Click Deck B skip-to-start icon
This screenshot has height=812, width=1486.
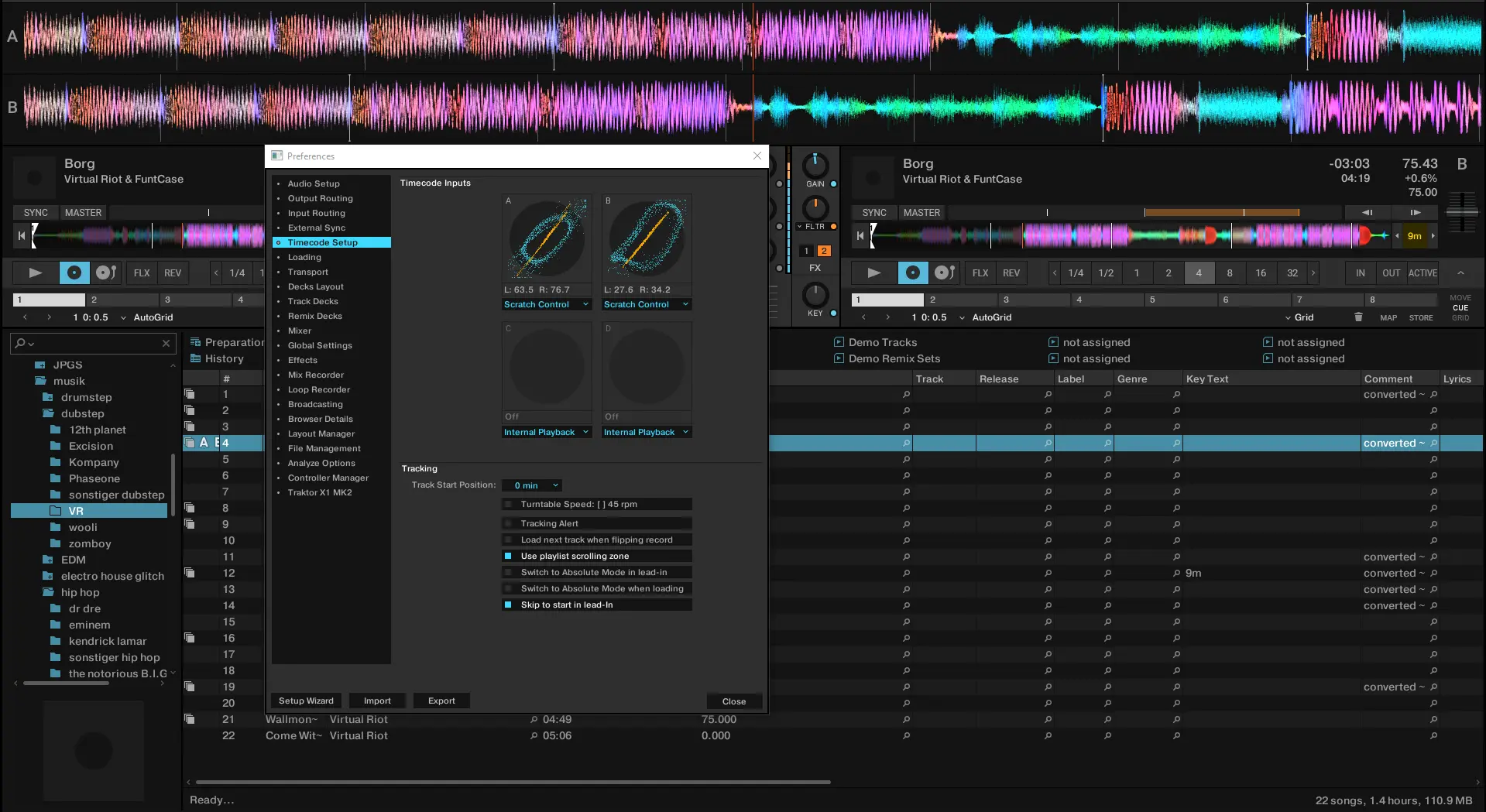coord(860,236)
